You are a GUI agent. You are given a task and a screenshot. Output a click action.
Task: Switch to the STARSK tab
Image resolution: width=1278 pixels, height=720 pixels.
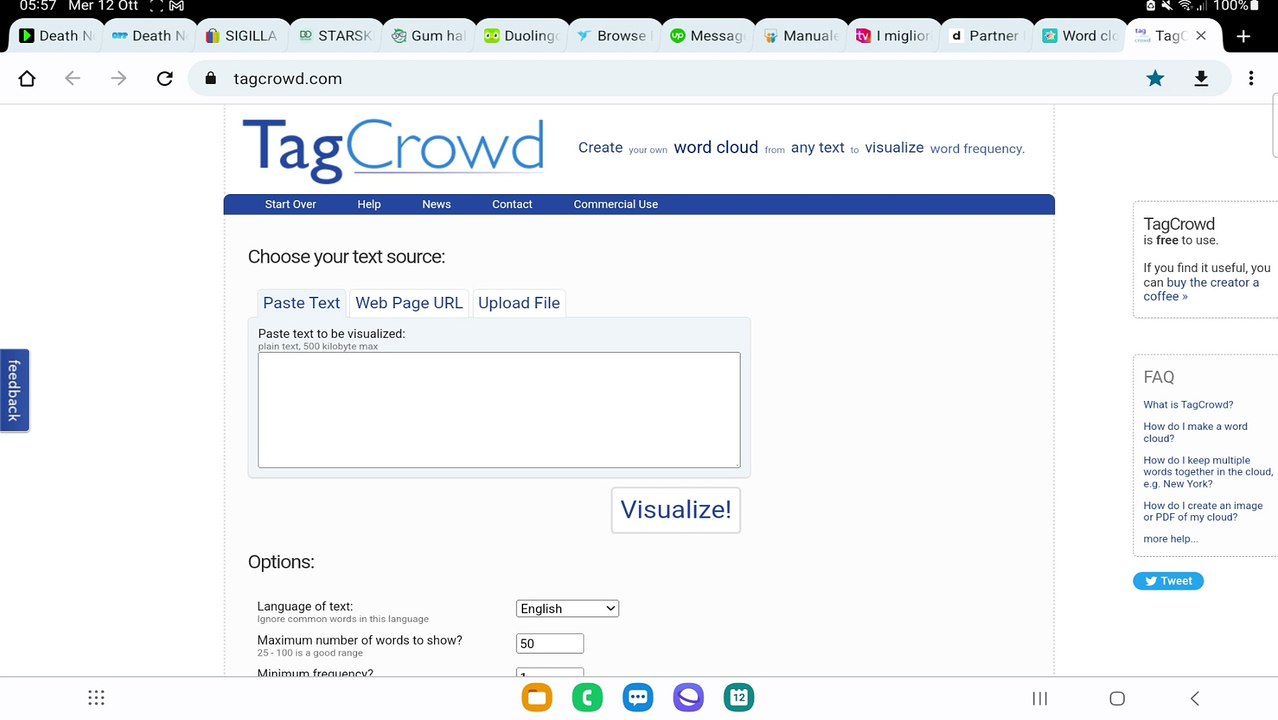334,35
